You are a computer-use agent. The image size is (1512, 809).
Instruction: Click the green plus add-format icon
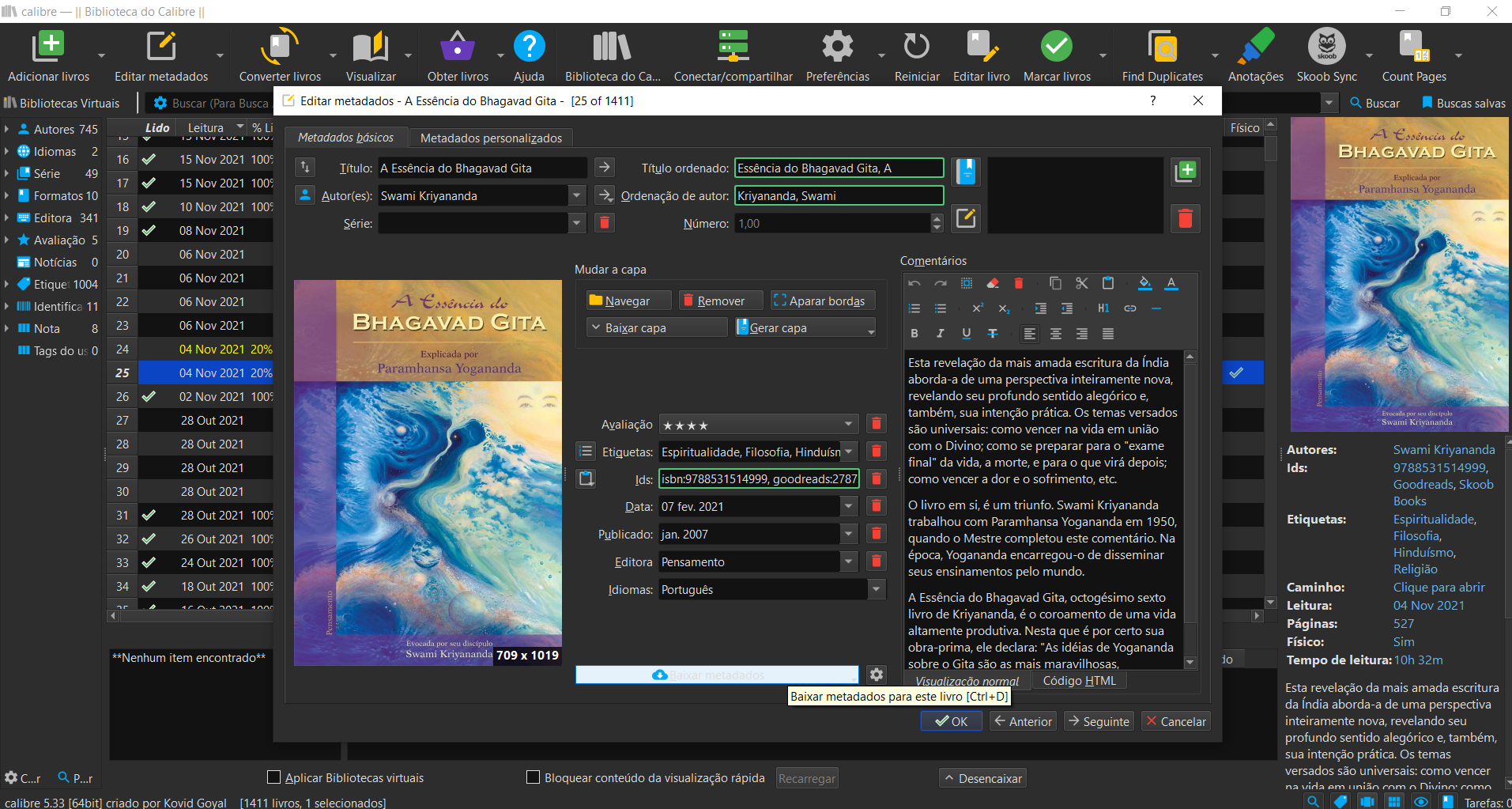1185,171
